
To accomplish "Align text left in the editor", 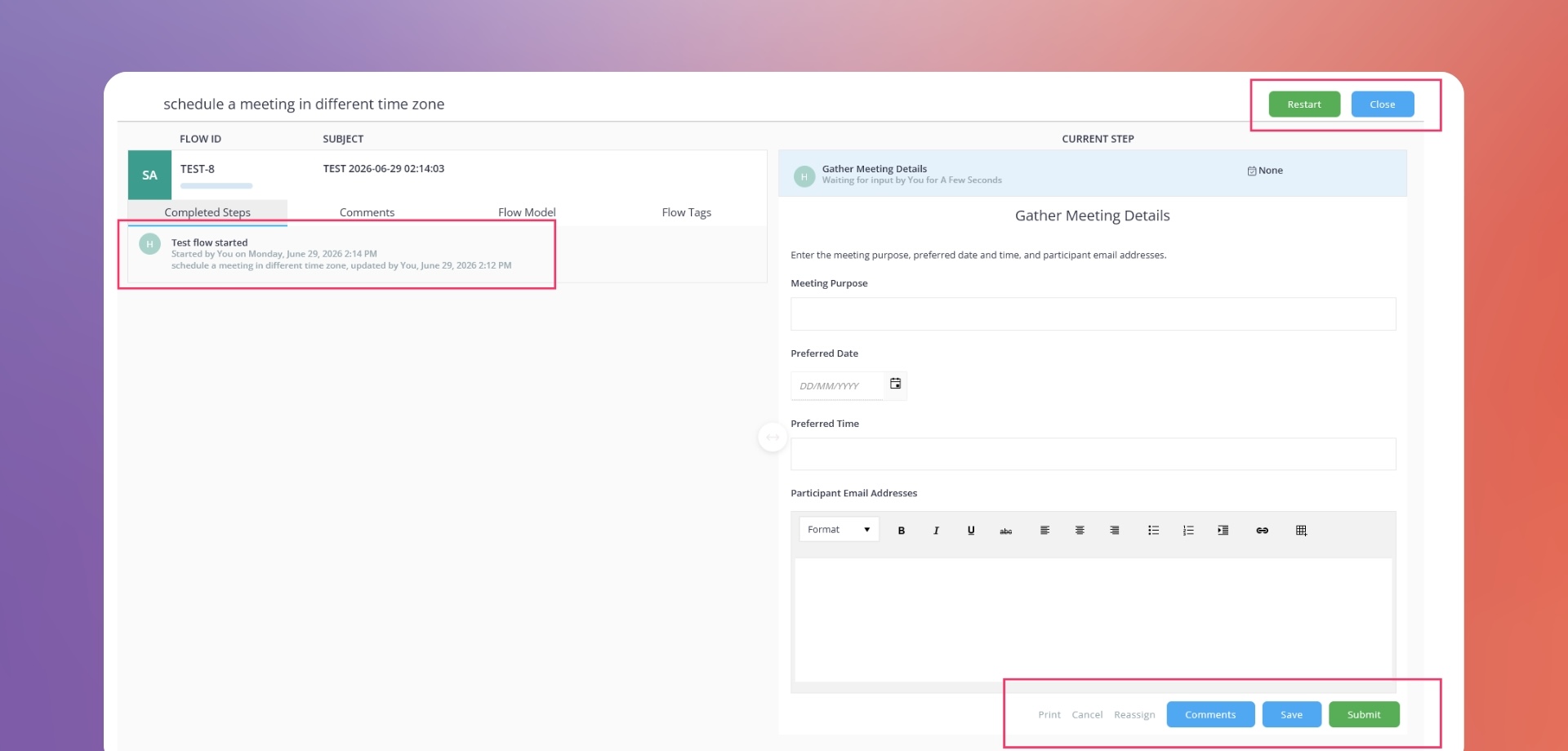I will (x=1045, y=531).
